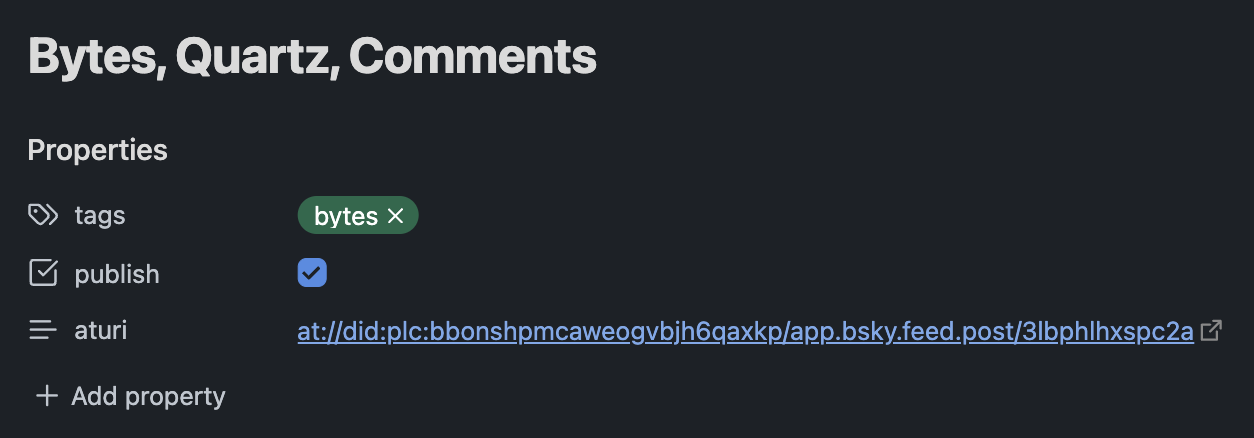Click the tags property icon

pyautogui.click(x=42, y=215)
